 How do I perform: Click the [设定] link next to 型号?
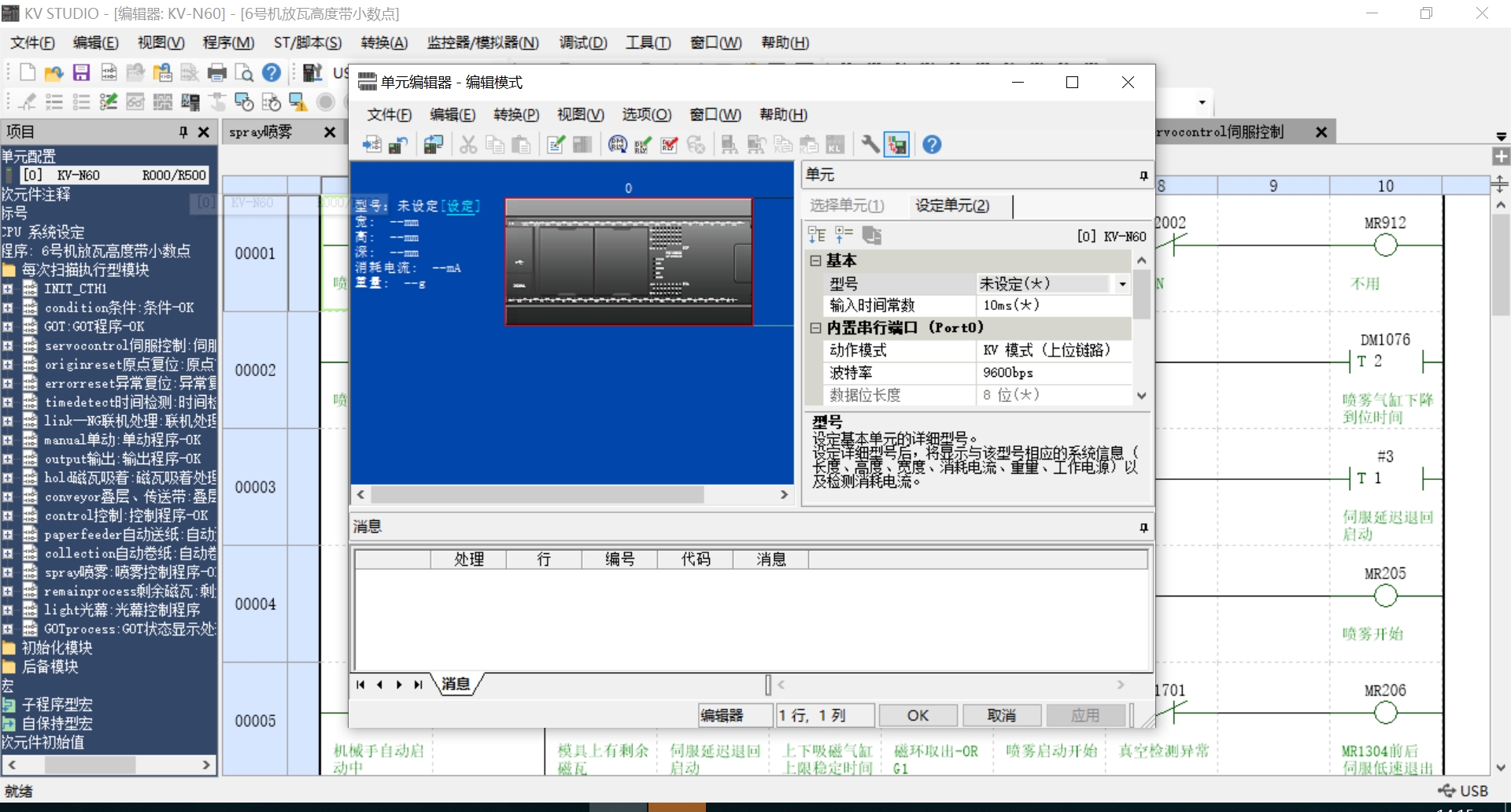click(460, 206)
